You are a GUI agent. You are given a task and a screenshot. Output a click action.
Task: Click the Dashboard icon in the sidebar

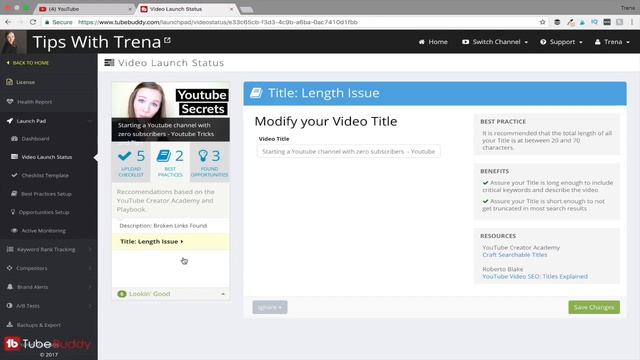click(14, 139)
